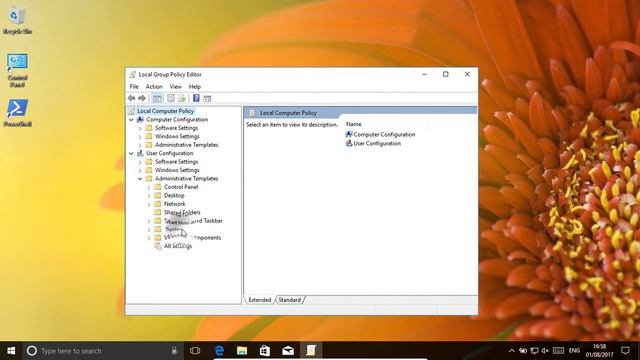Open the File menu
Image resolution: width=640 pixels, height=360 pixels.
134,87
